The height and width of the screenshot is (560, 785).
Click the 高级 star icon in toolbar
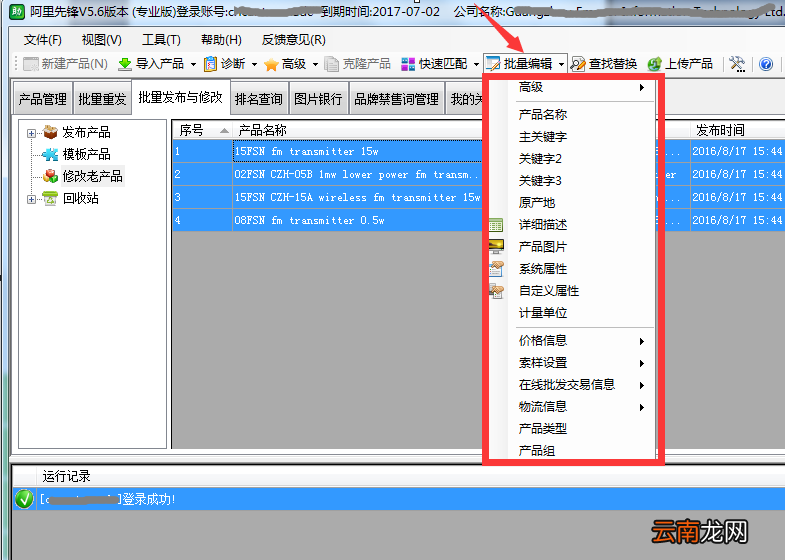click(x=271, y=64)
